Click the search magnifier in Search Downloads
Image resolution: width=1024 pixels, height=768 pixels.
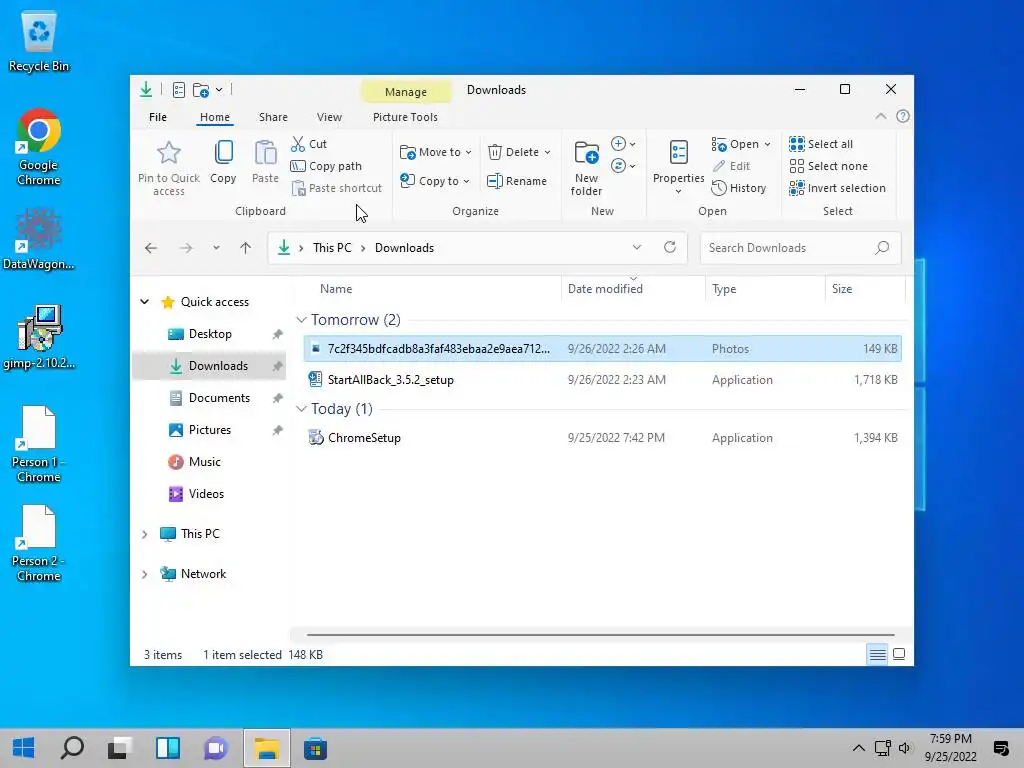click(x=882, y=248)
